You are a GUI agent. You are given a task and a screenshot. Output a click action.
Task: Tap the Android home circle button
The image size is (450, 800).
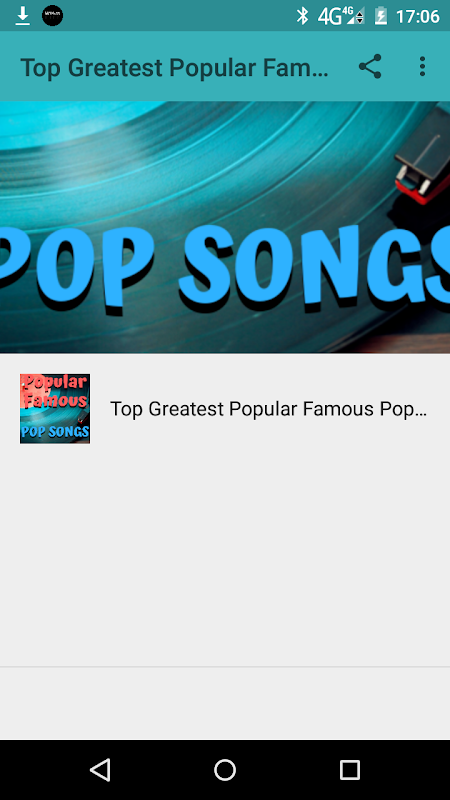click(x=225, y=769)
